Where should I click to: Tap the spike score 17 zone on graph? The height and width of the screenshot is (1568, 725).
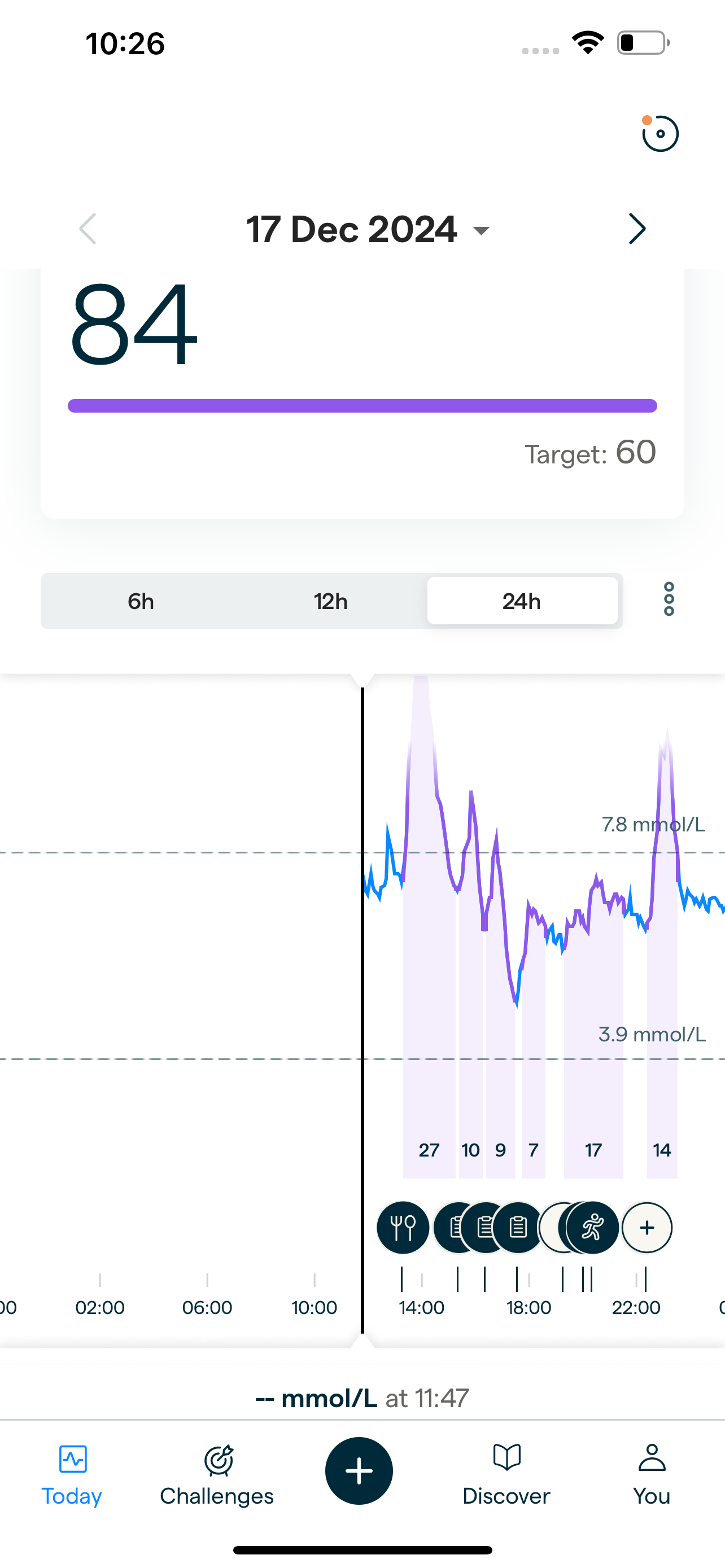click(593, 1150)
